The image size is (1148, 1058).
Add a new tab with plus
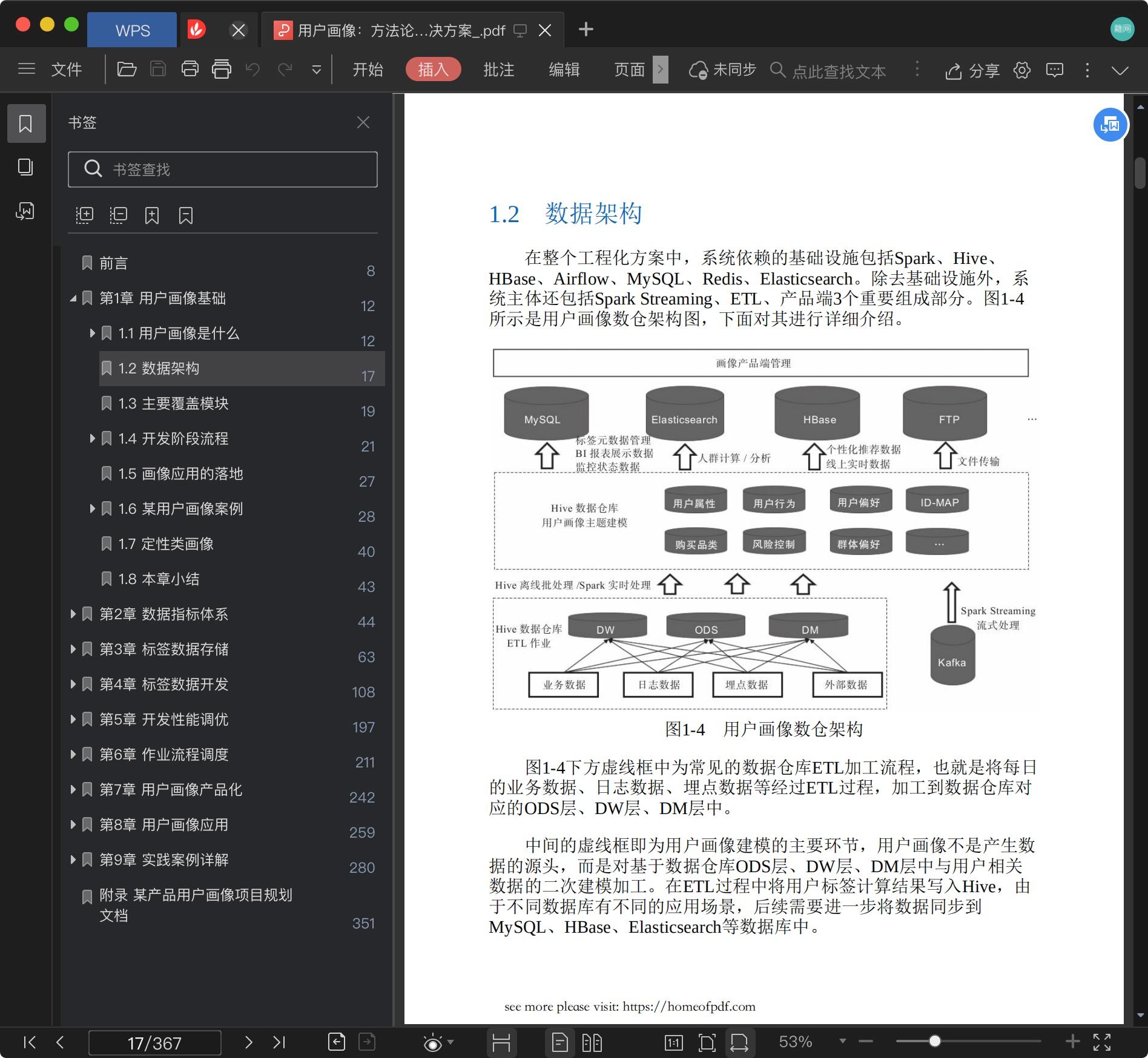coord(586,29)
